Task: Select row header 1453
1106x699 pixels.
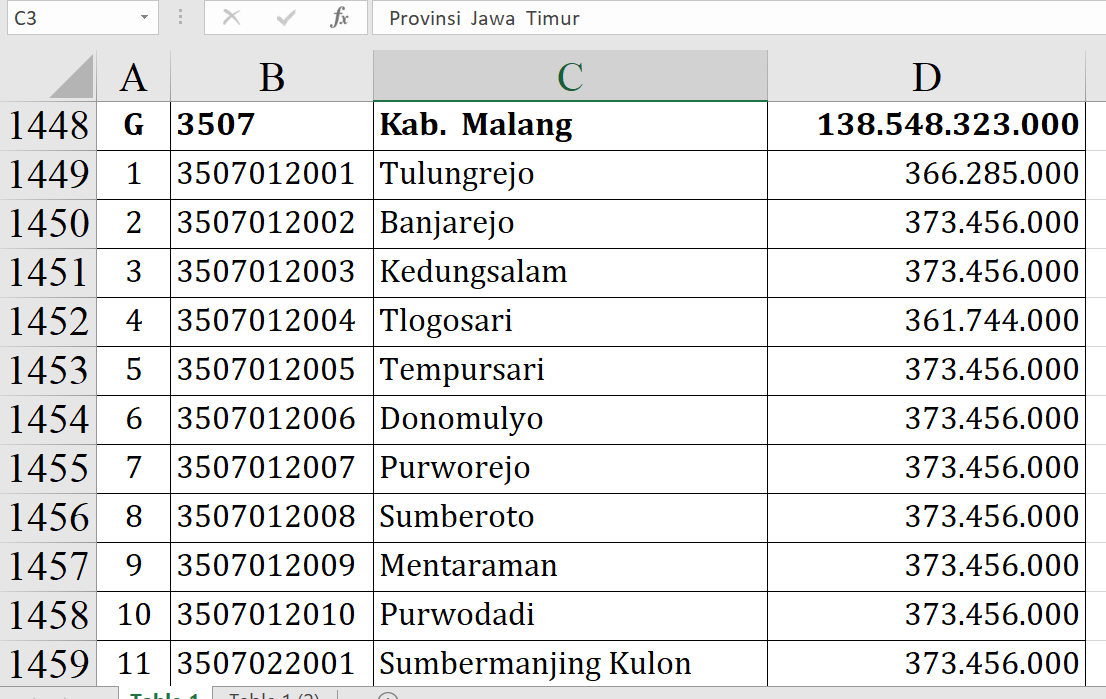Action: [48, 370]
